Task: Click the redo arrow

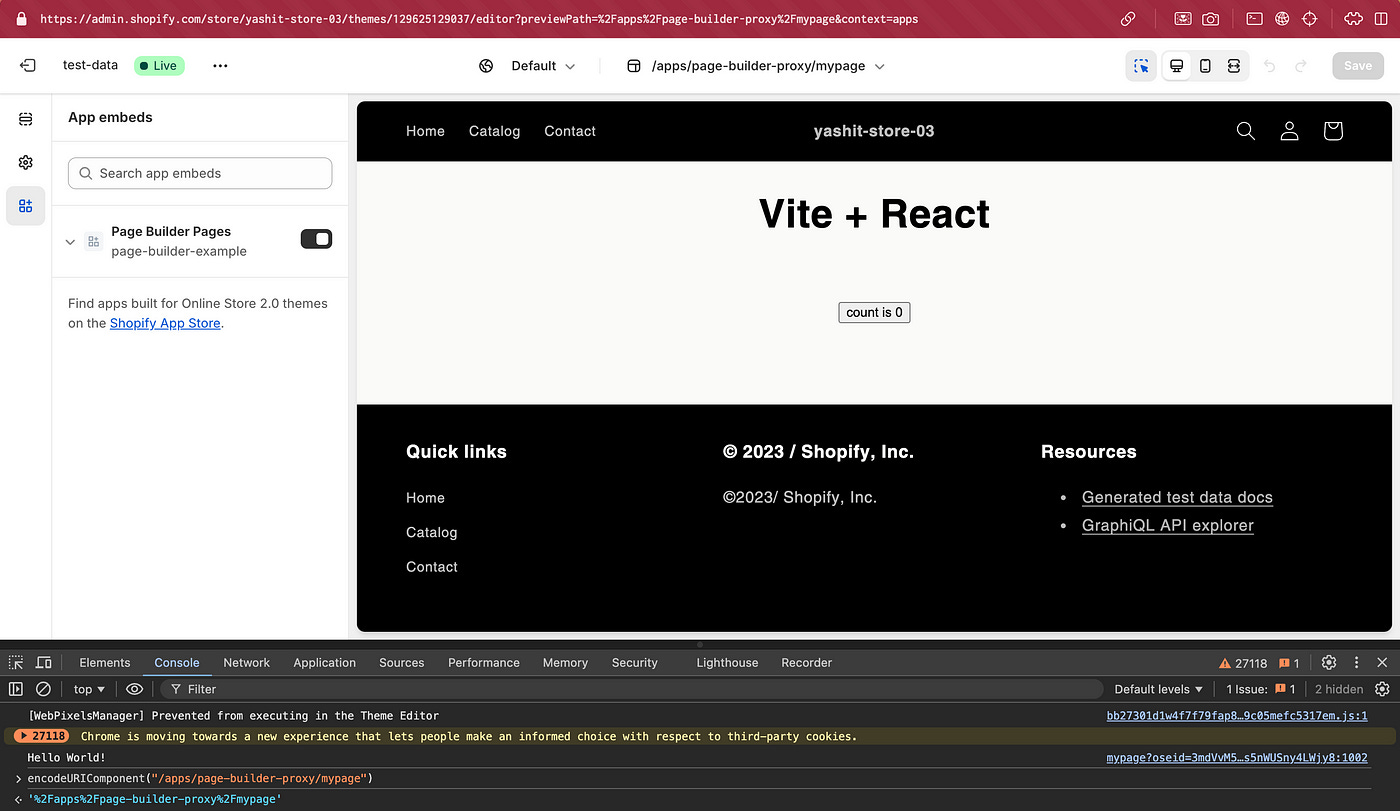Action: pos(1301,66)
